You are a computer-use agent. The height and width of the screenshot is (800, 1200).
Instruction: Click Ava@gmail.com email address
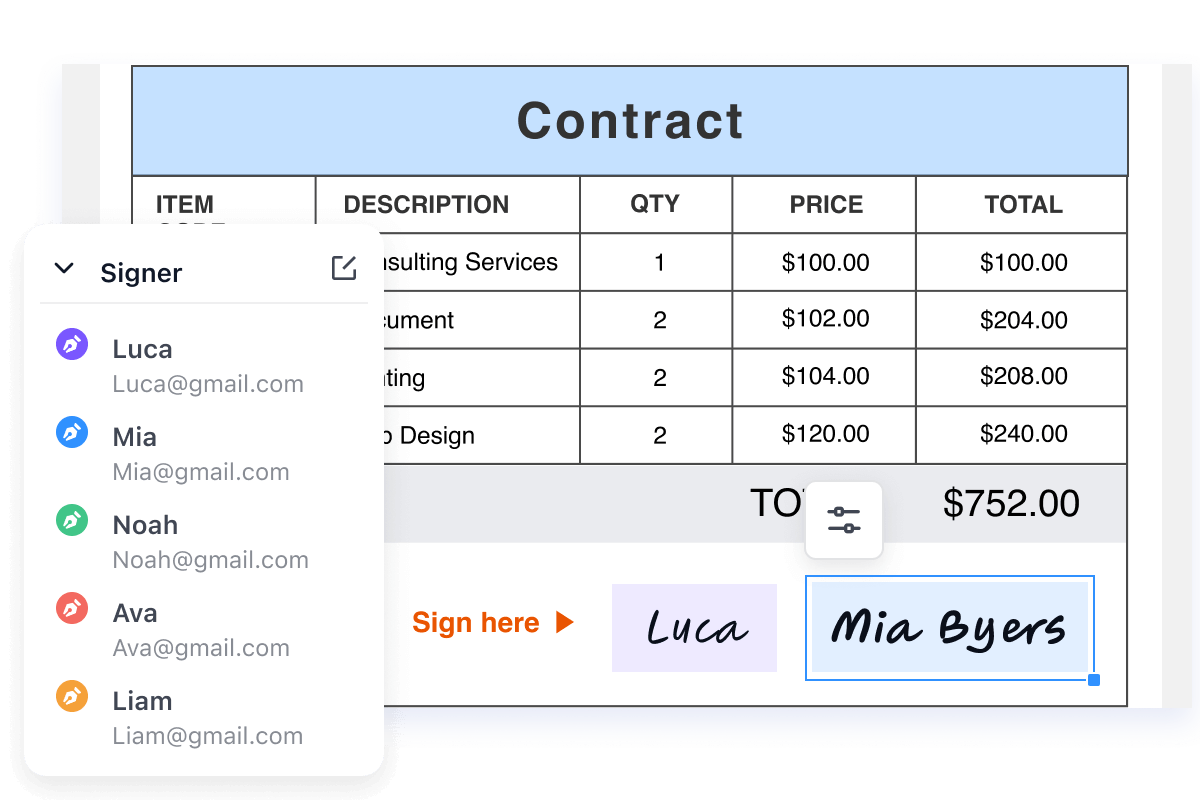click(x=201, y=648)
